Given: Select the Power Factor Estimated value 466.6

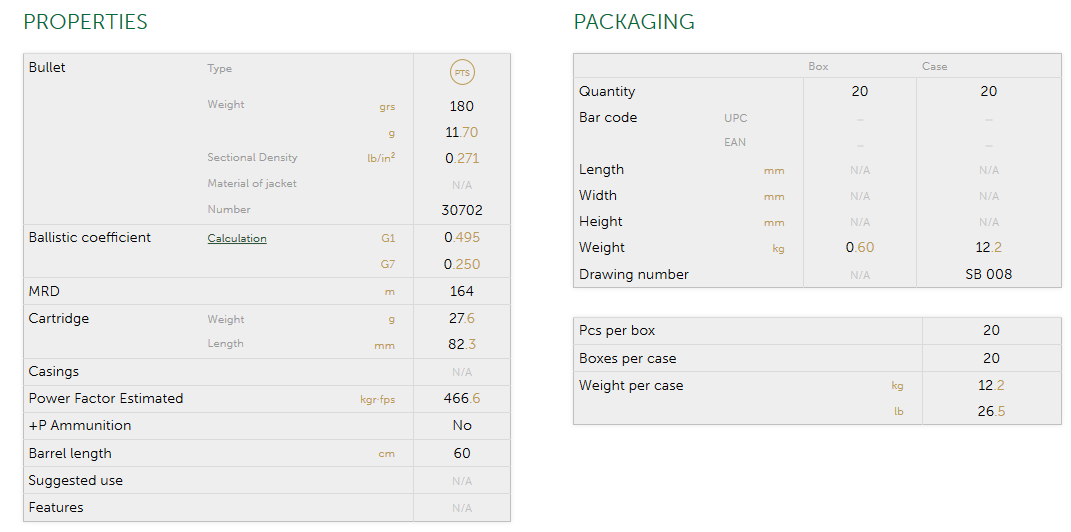Looking at the screenshot, I should pyautogui.click(x=461, y=399).
